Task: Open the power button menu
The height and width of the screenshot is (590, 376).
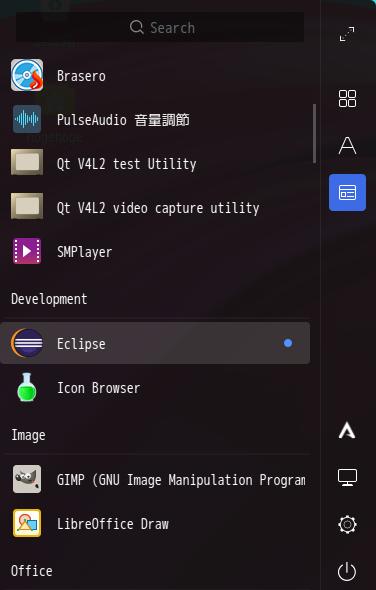Action: click(x=347, y=572)
